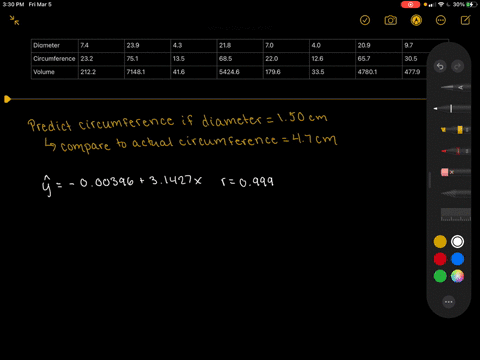Tap the Wi-Fi status icon
480x360 pixels.
click(x=441, y=4)
